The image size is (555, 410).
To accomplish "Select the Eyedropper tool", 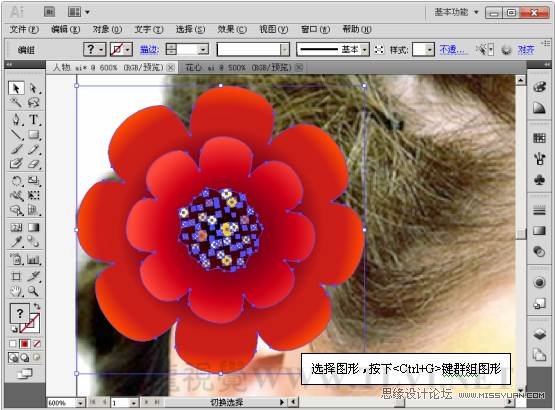I will coord(16,242).
